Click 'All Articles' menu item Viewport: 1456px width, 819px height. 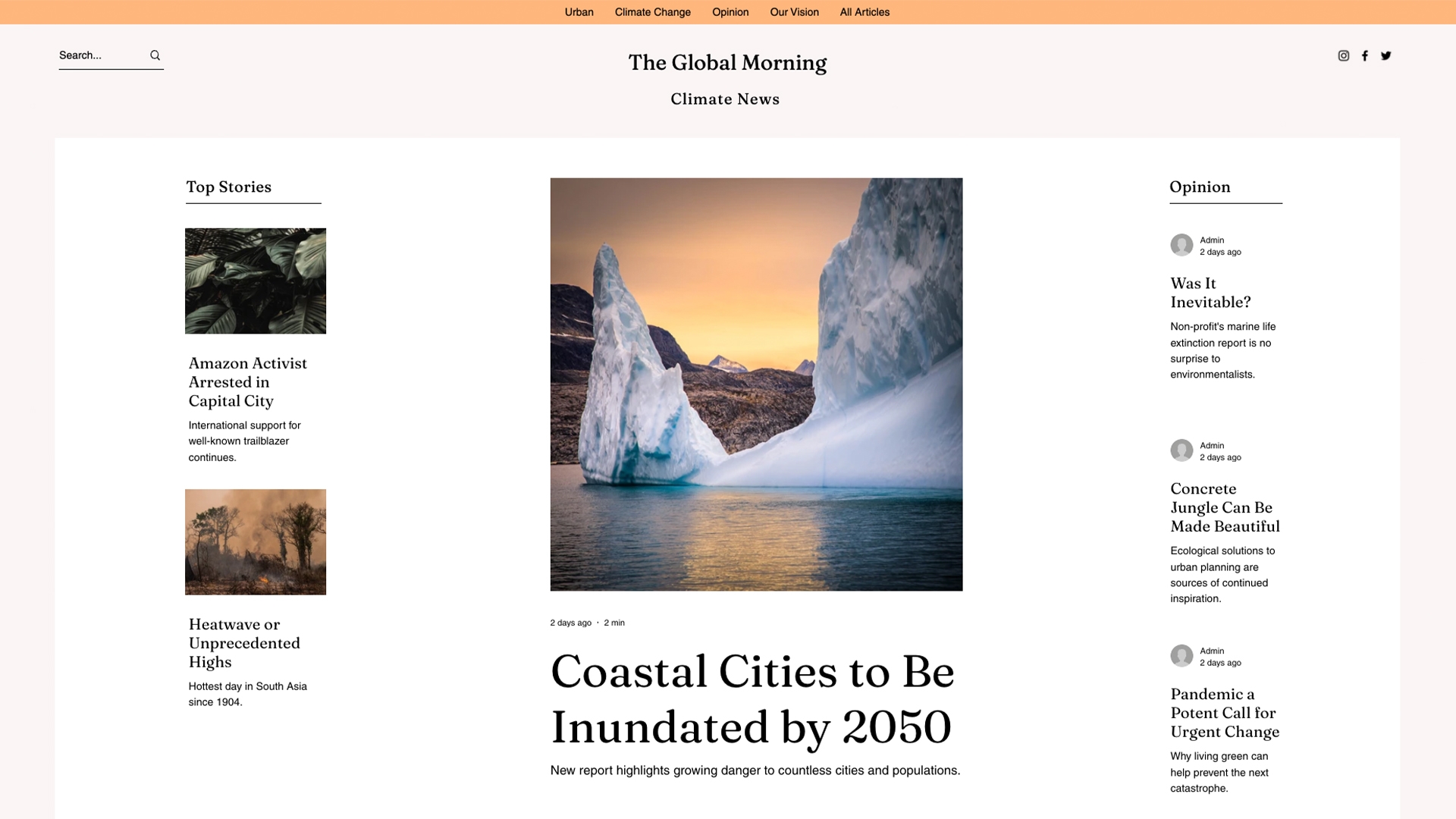[864, 12]
